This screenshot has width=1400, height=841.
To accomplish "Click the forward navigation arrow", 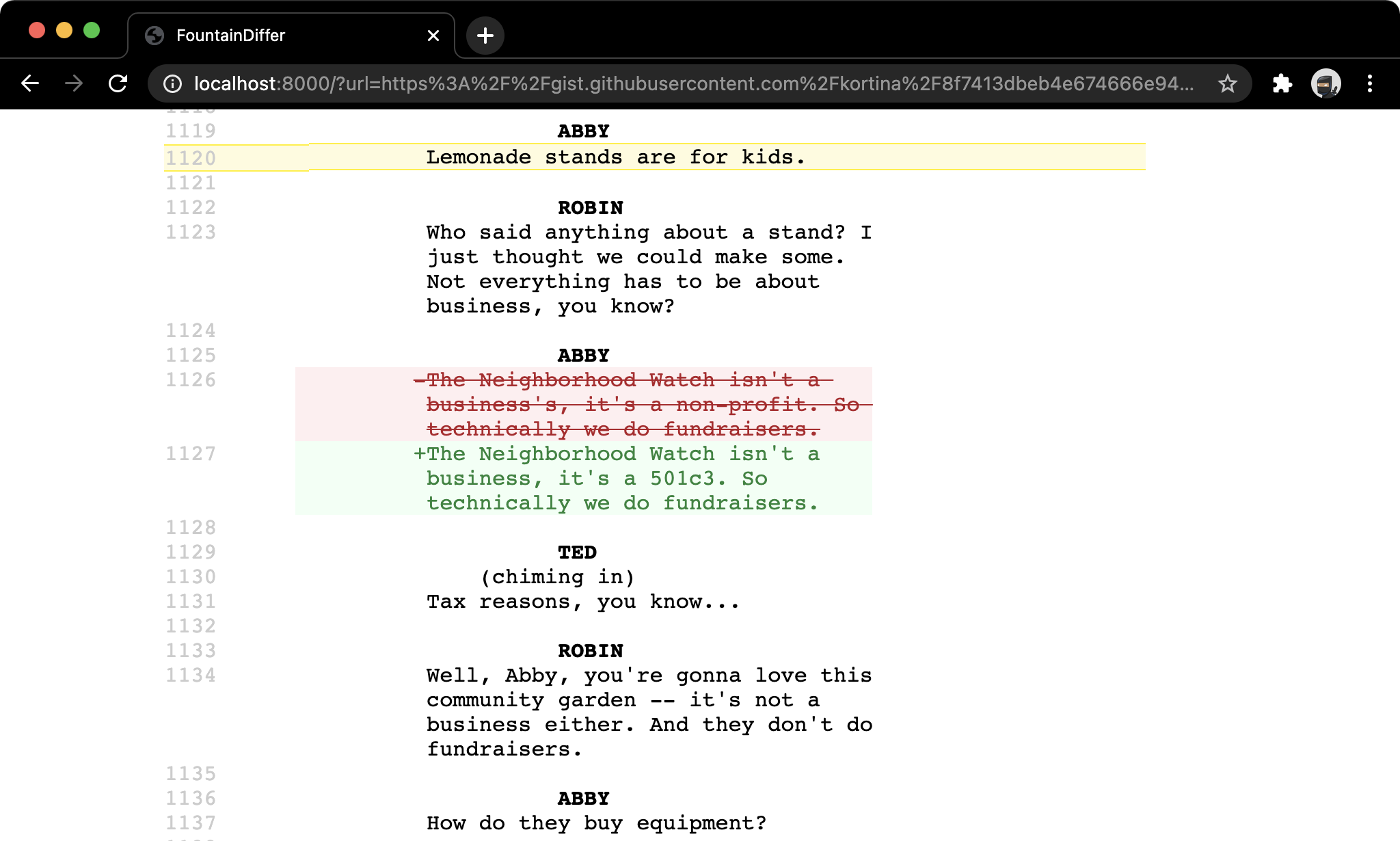I will point(73,83).
